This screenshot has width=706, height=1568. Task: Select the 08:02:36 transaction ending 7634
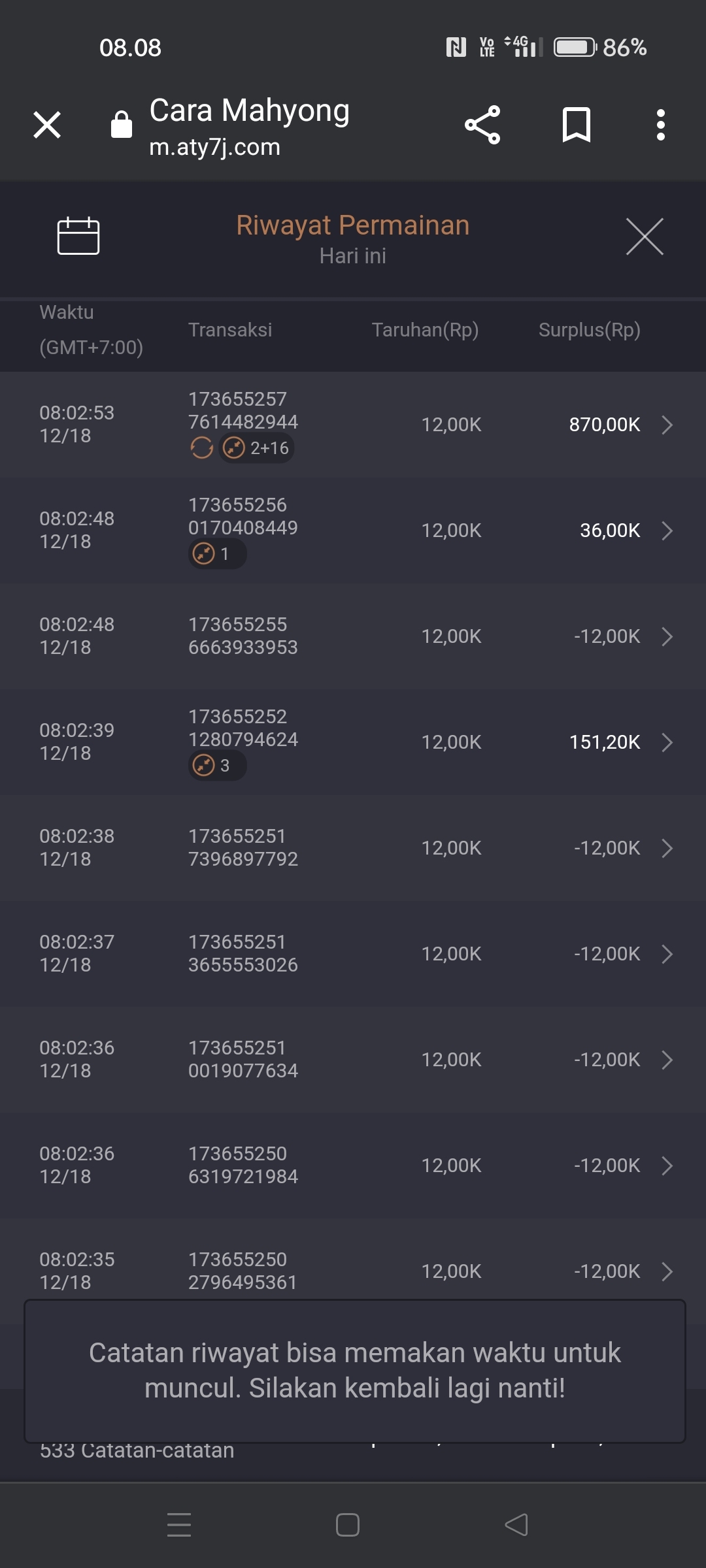click(x=243, y=1060)
